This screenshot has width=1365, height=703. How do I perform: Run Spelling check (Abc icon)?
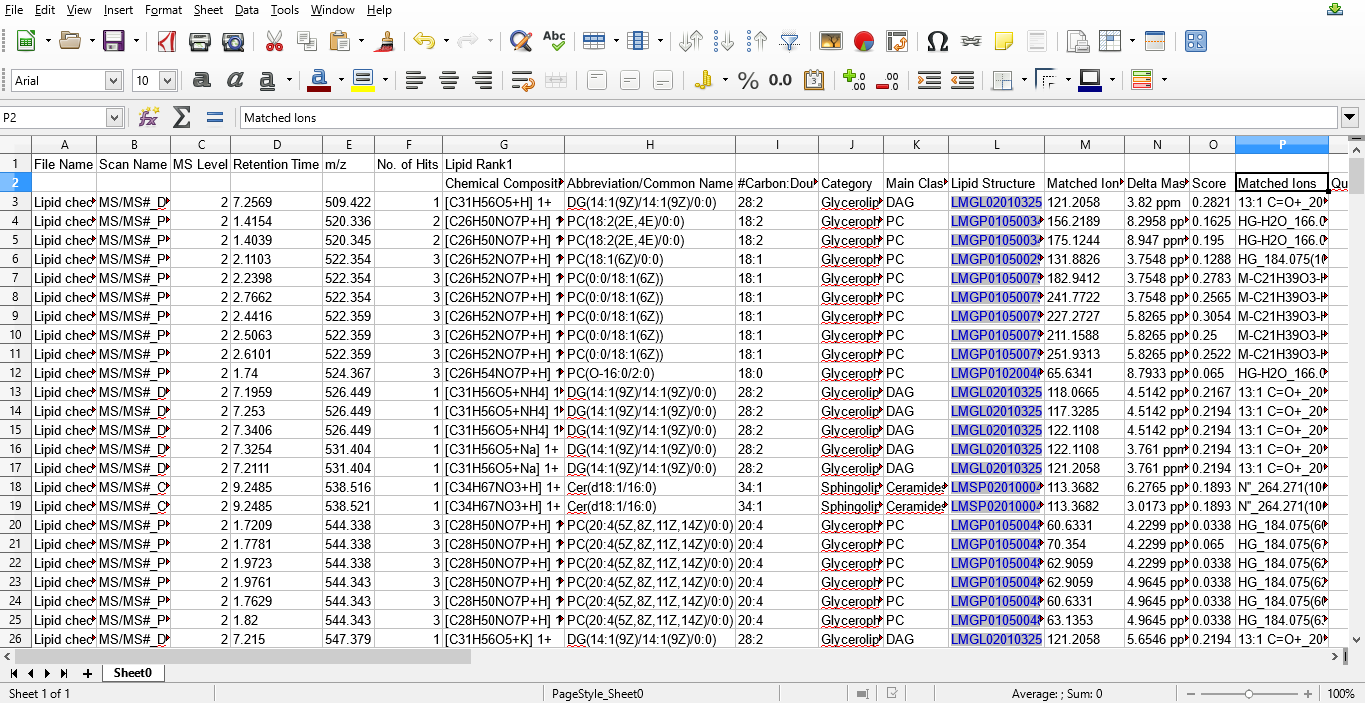(x=554, y=41)
